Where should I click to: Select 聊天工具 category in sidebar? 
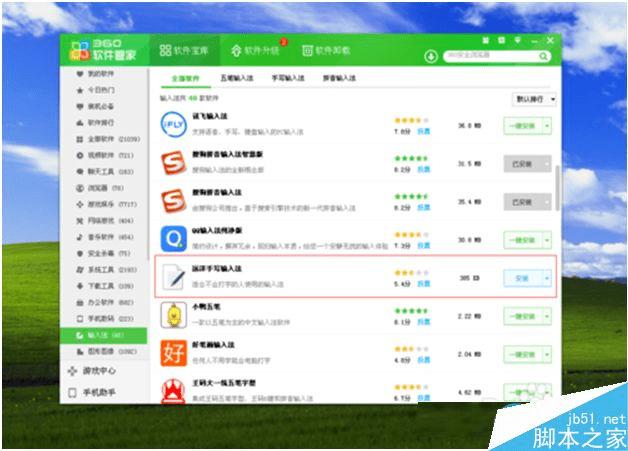(105, 171)
